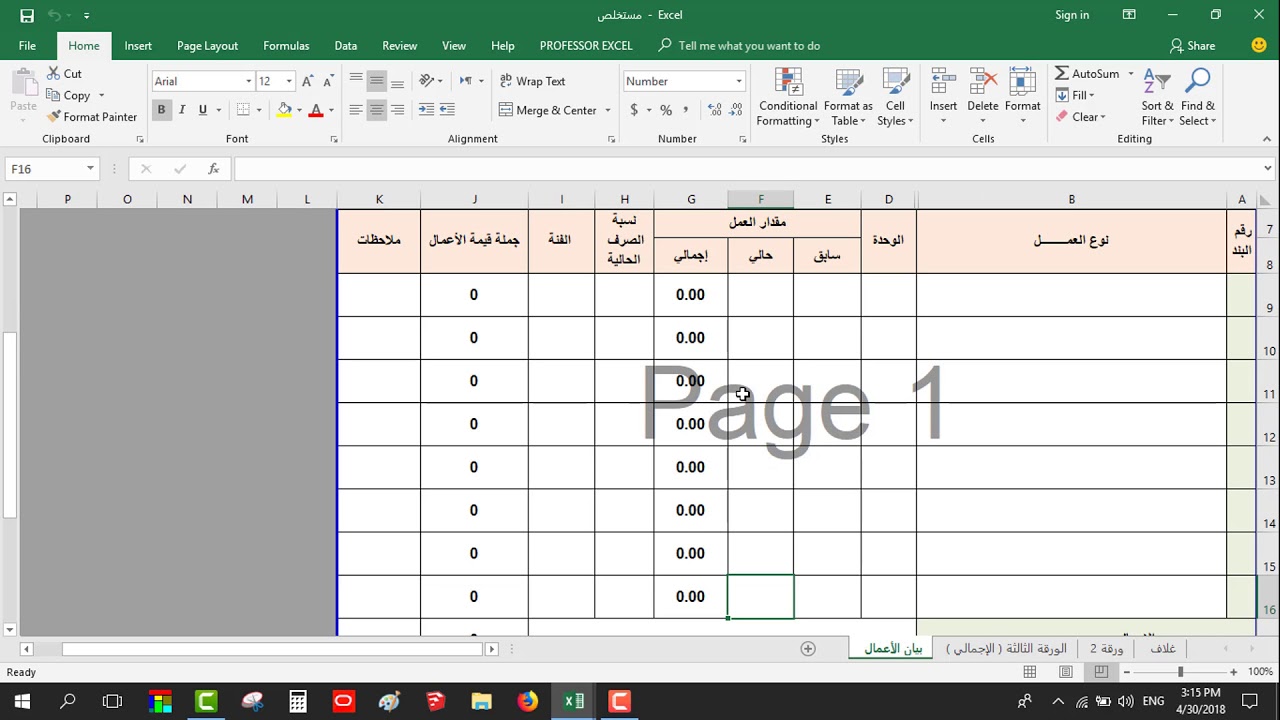This screenshot has height=720, width=1280.
Task: Click the Windows Start button
Action: 22,701
